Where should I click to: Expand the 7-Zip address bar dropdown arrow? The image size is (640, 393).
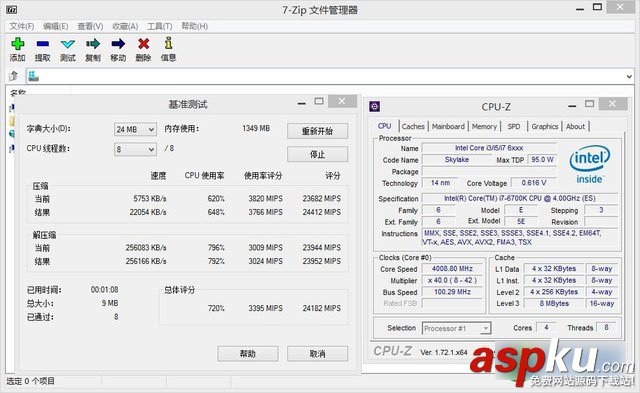point(629,76)
